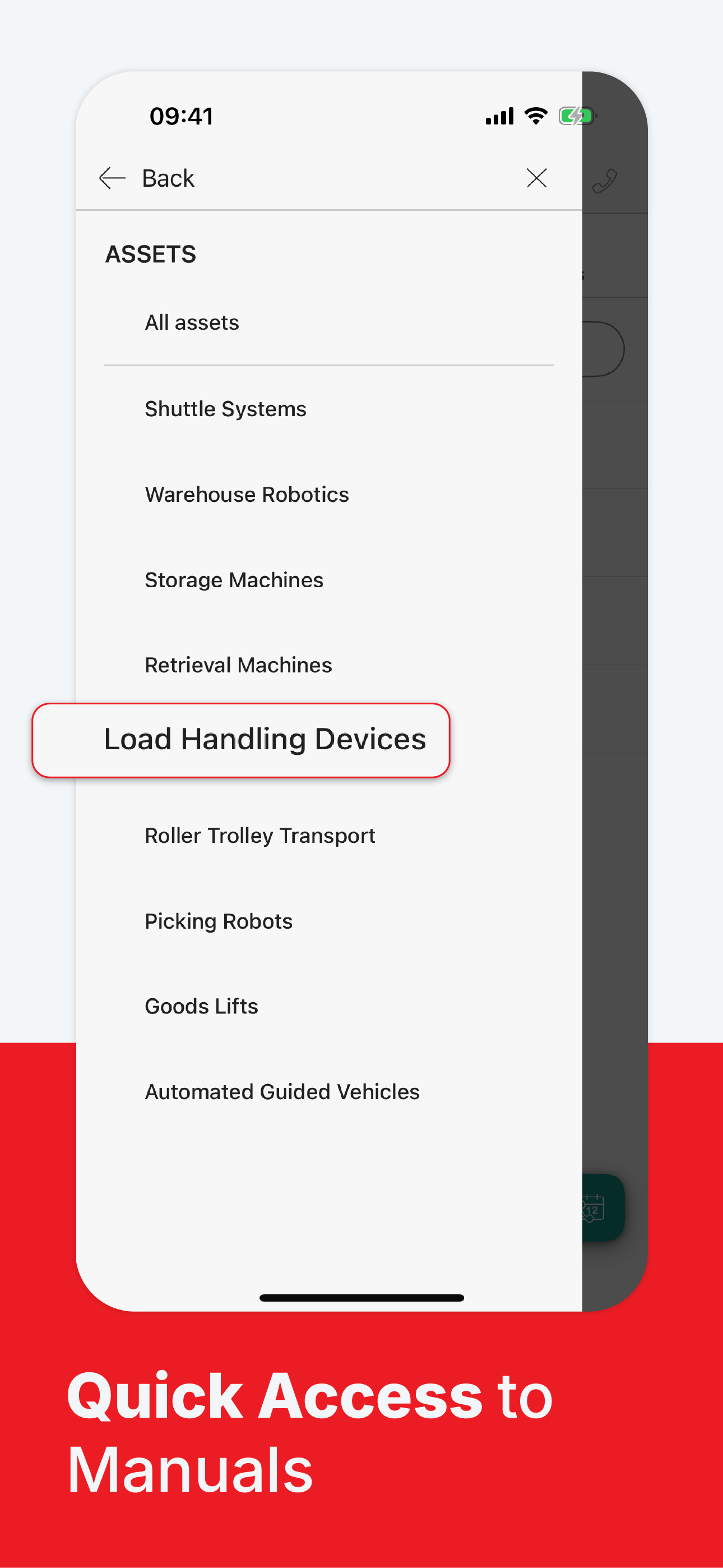Image resolution: width=723 pixels, height=1568 pixels.
Task: Choose Retrieval Machines entry
Action: point(328,665)
